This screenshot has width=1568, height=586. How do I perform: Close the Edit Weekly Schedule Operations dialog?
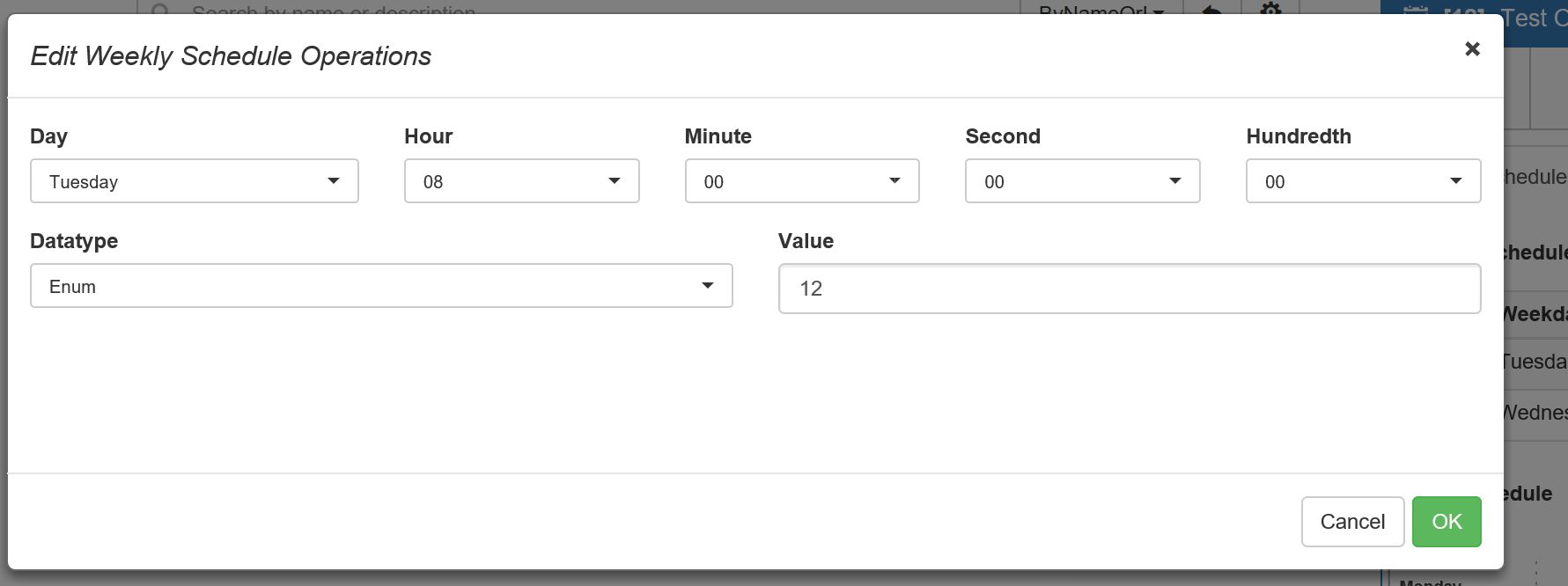point(1472,49)
